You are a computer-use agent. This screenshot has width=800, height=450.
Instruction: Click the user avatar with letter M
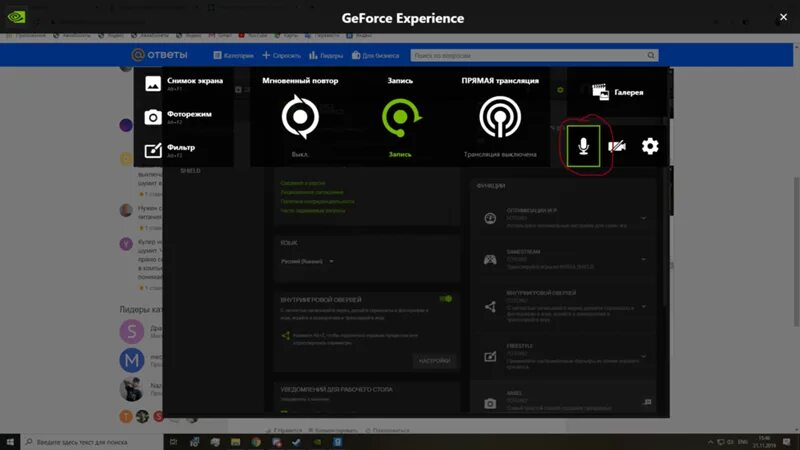[x=132, y=360]
